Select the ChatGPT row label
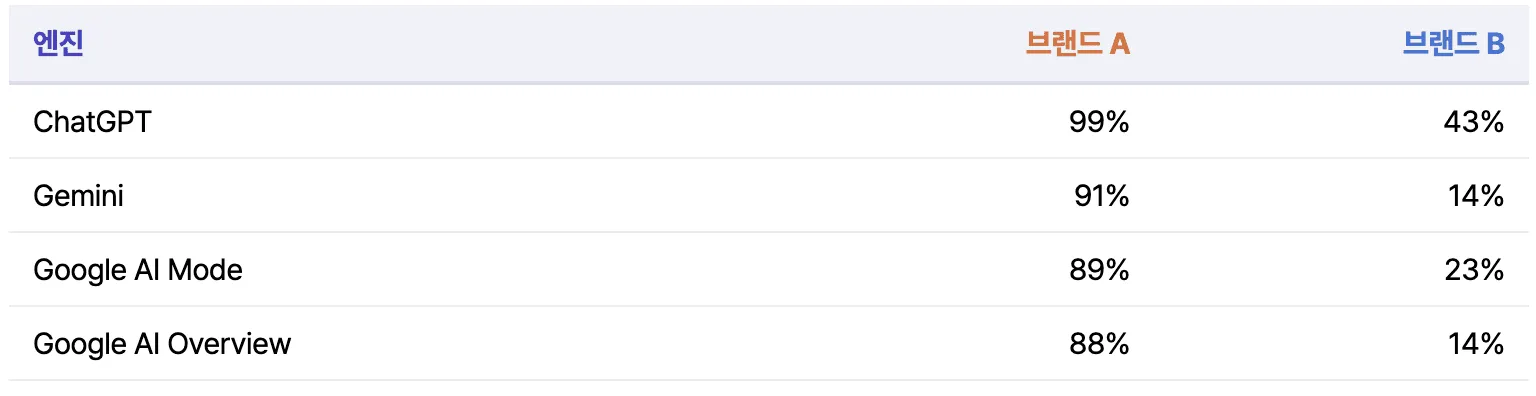Viewport: 1536px width, 396px height. (92, 122)
